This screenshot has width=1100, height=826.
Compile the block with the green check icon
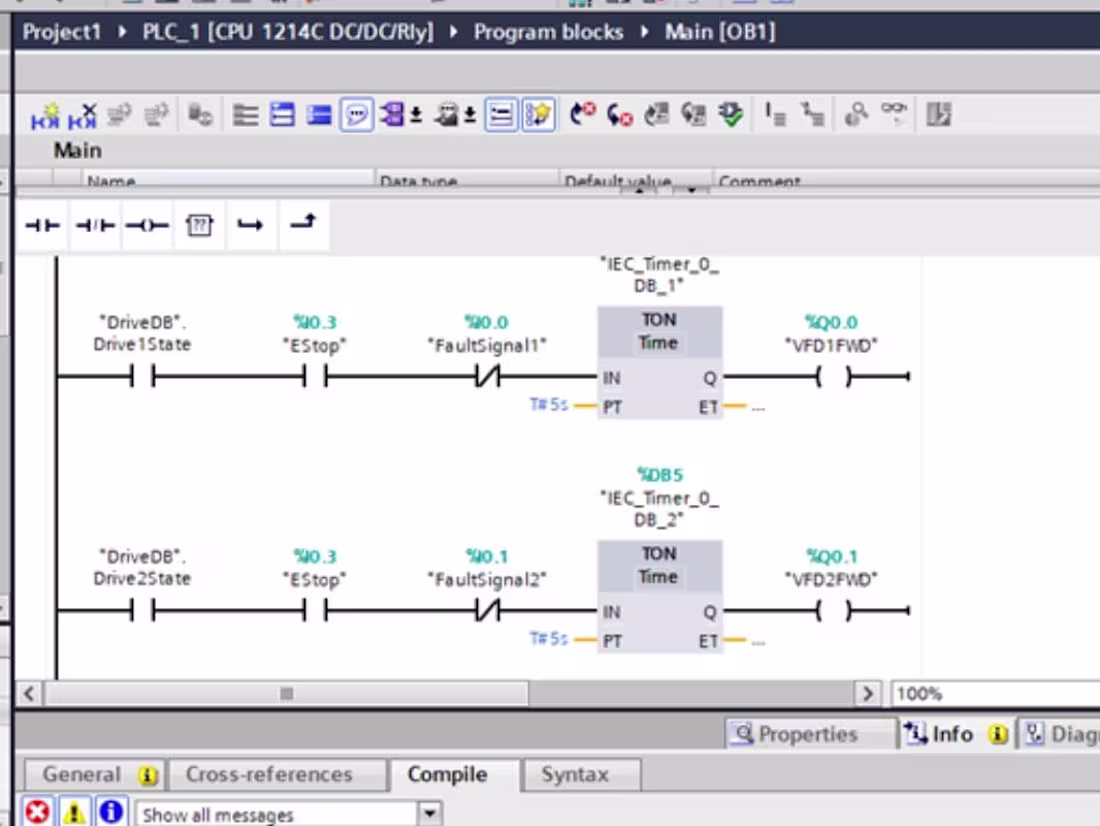coord(730,114)
